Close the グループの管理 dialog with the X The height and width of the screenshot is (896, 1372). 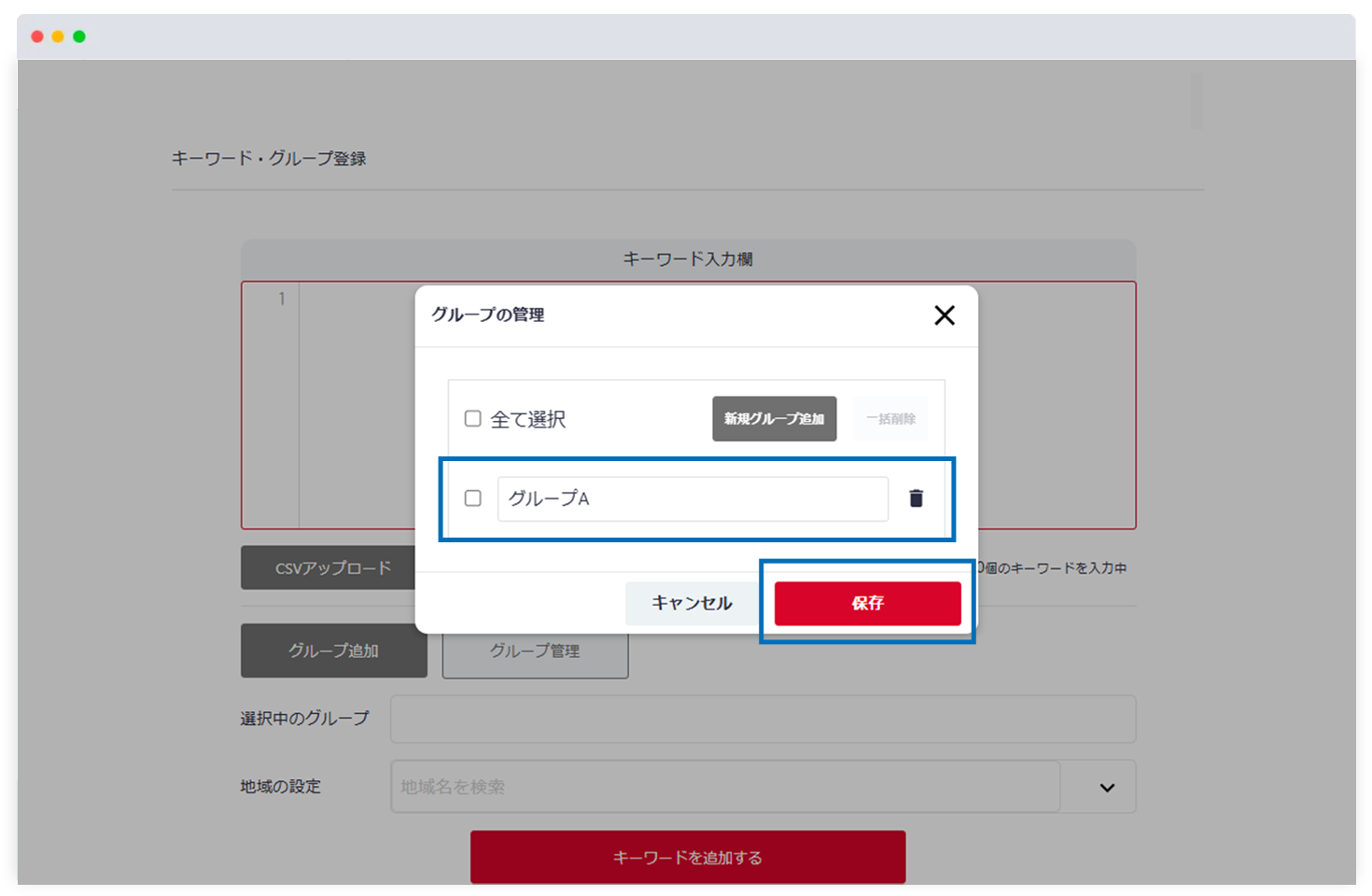[x=945, y=315]
